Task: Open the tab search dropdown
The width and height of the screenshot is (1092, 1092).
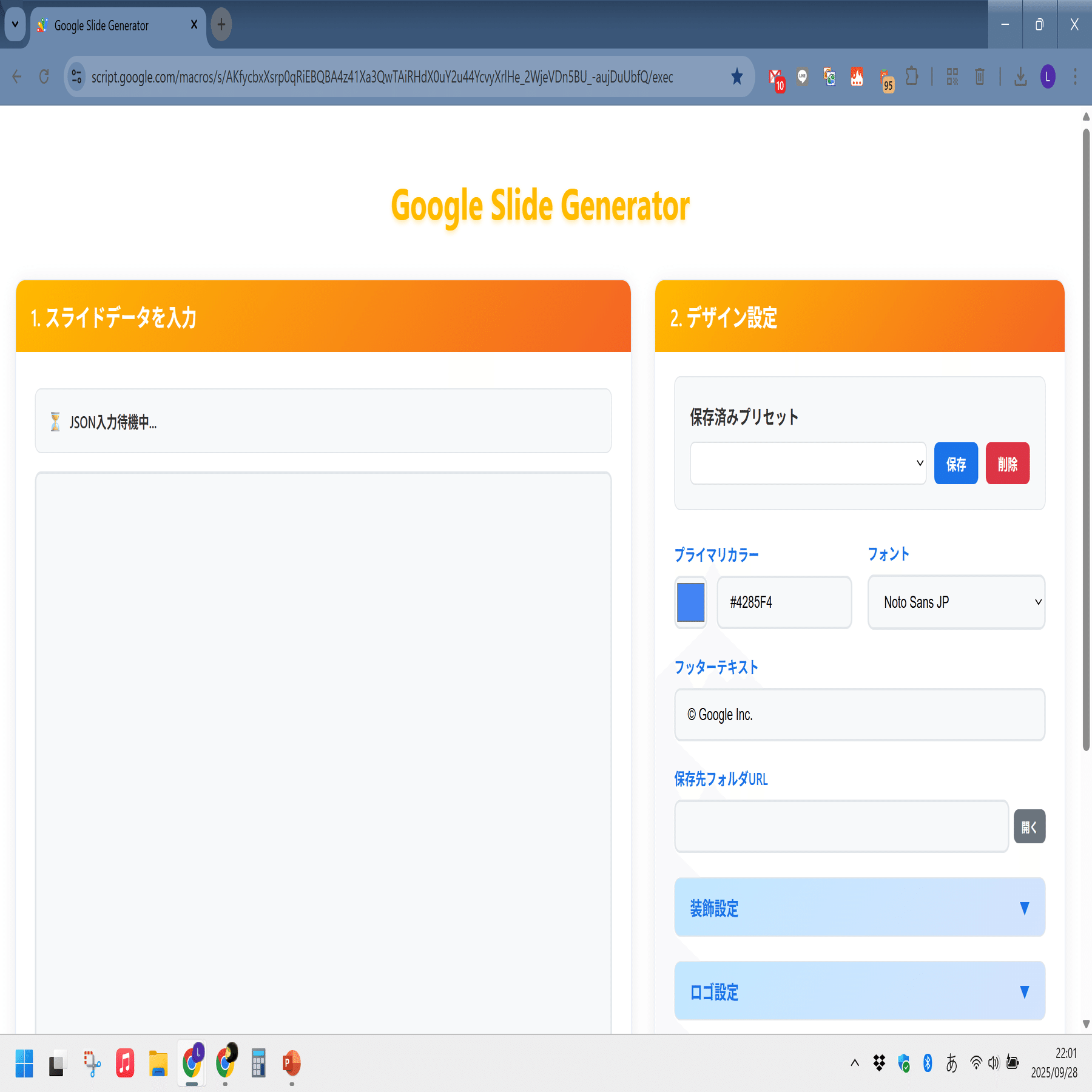Action: click(x=15, y=25)
